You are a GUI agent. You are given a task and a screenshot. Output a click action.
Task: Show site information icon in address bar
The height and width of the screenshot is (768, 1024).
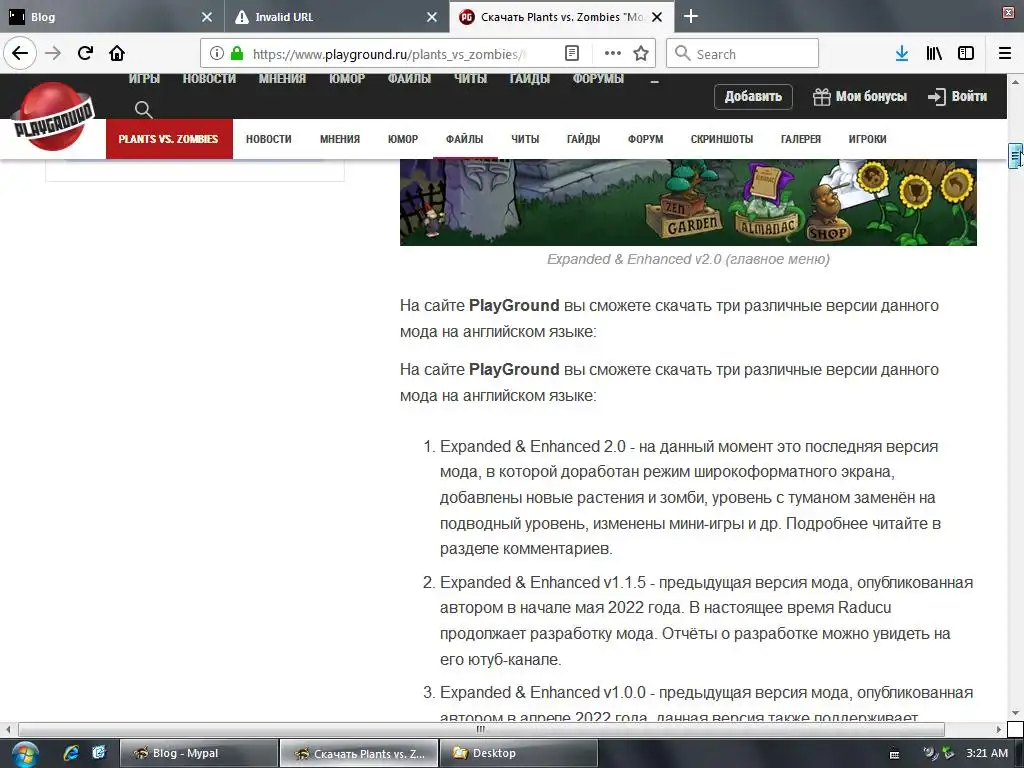[217, 54]
